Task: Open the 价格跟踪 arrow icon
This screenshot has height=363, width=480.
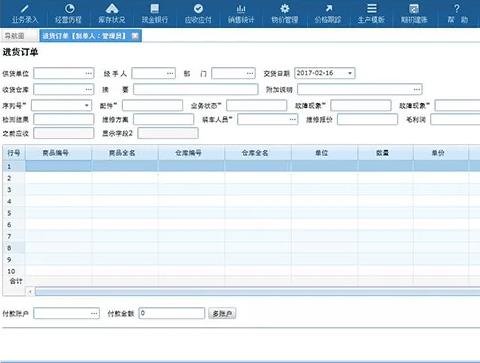Action: point(328,8)
